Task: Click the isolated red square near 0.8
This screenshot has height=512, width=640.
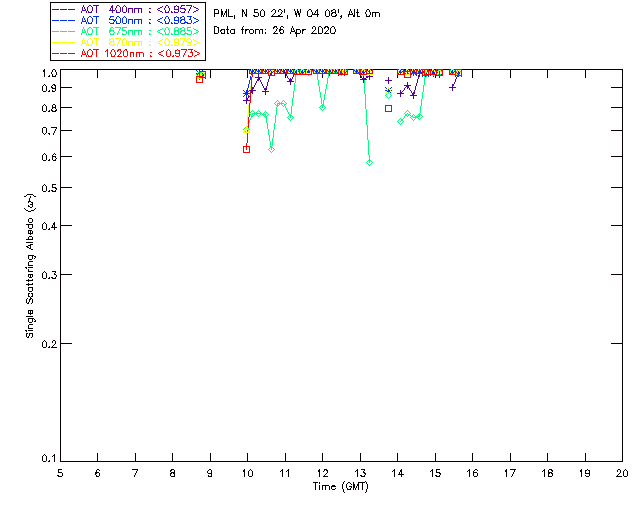Action: (389, 109)
